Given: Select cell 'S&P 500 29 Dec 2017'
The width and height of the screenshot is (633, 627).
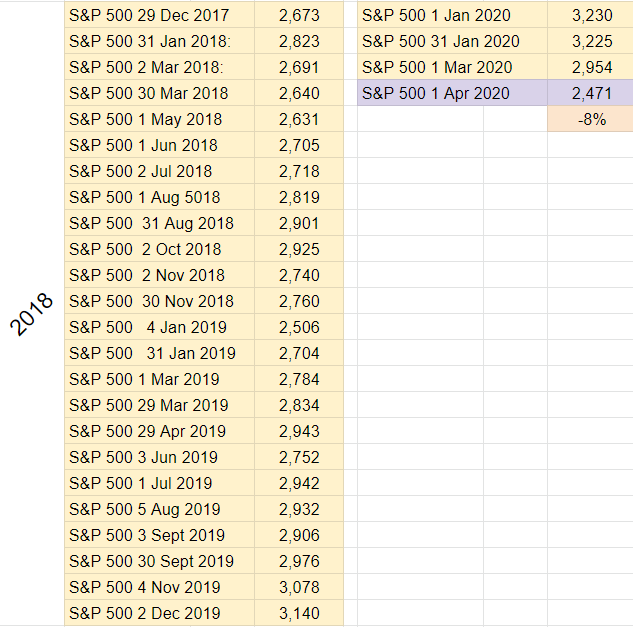Looking at the screenshot, I should pos(159,15).
